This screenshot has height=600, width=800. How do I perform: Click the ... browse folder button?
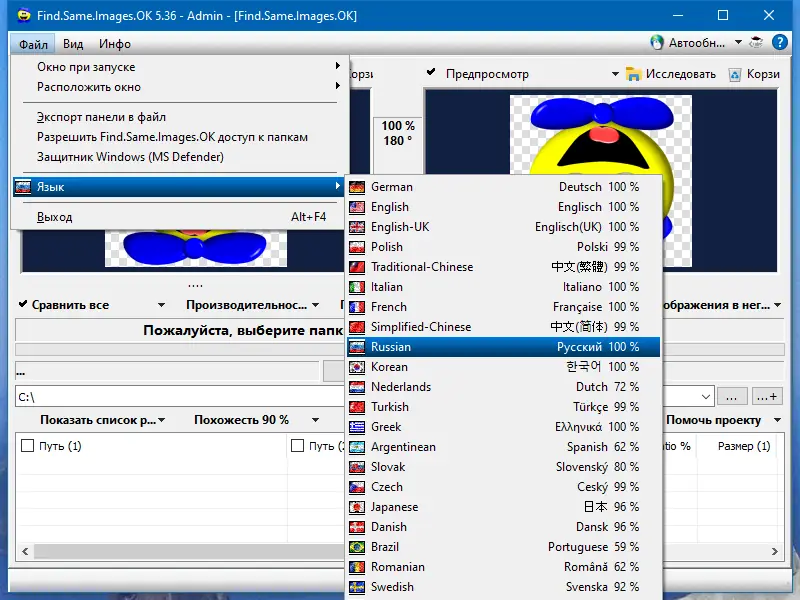point(732,396)
